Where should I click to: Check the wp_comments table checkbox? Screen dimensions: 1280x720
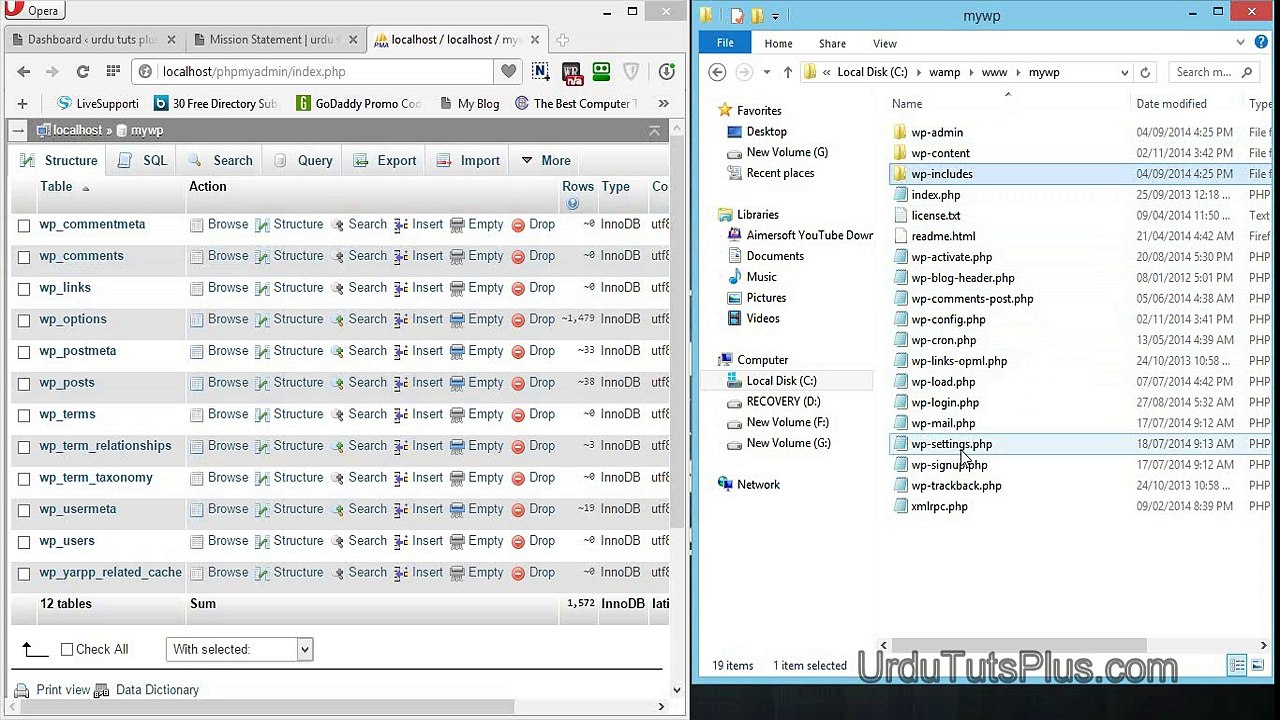tap(24, 257)
